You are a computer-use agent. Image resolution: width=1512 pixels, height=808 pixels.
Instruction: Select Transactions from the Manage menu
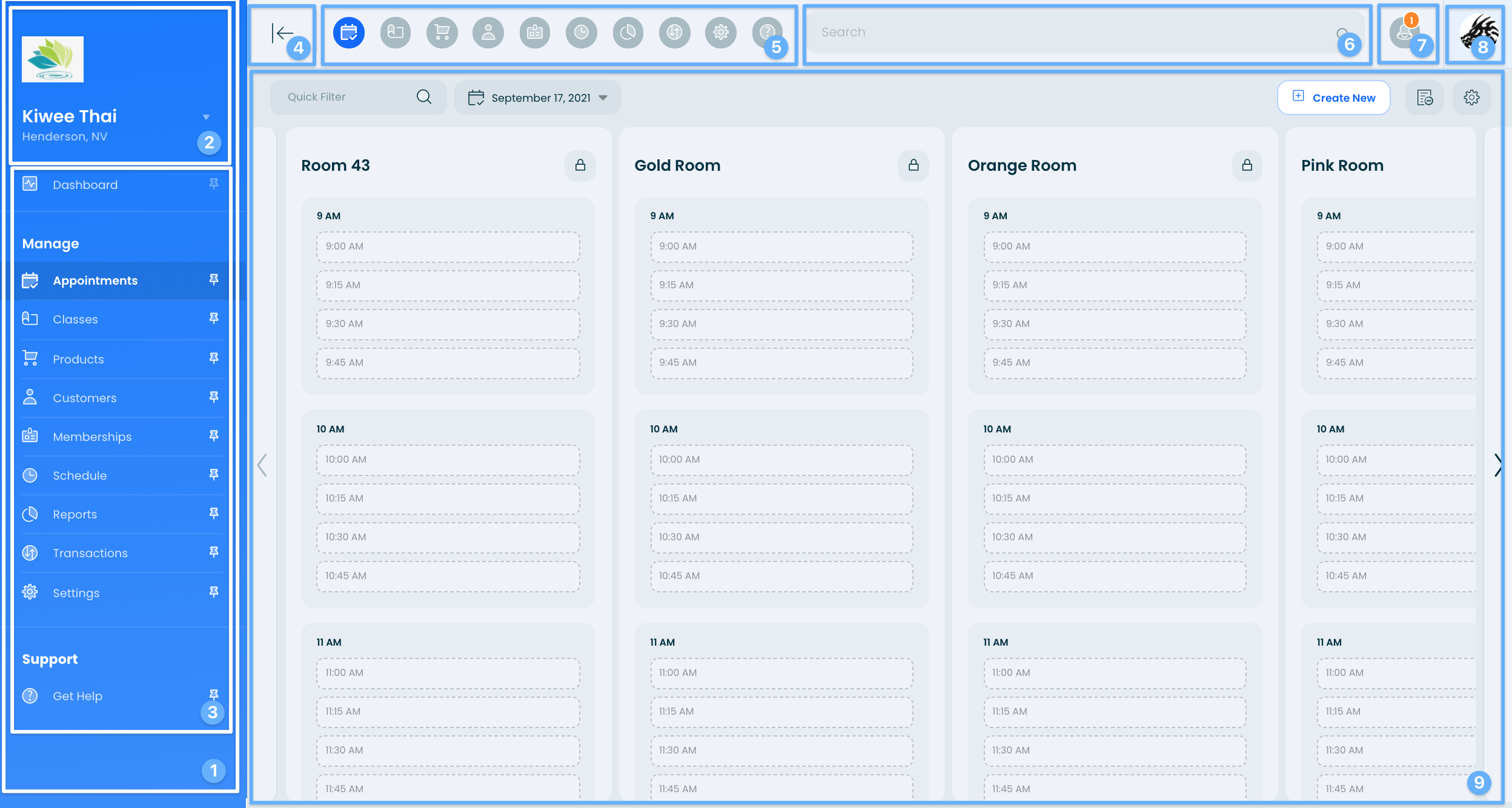tap(90, 553)
